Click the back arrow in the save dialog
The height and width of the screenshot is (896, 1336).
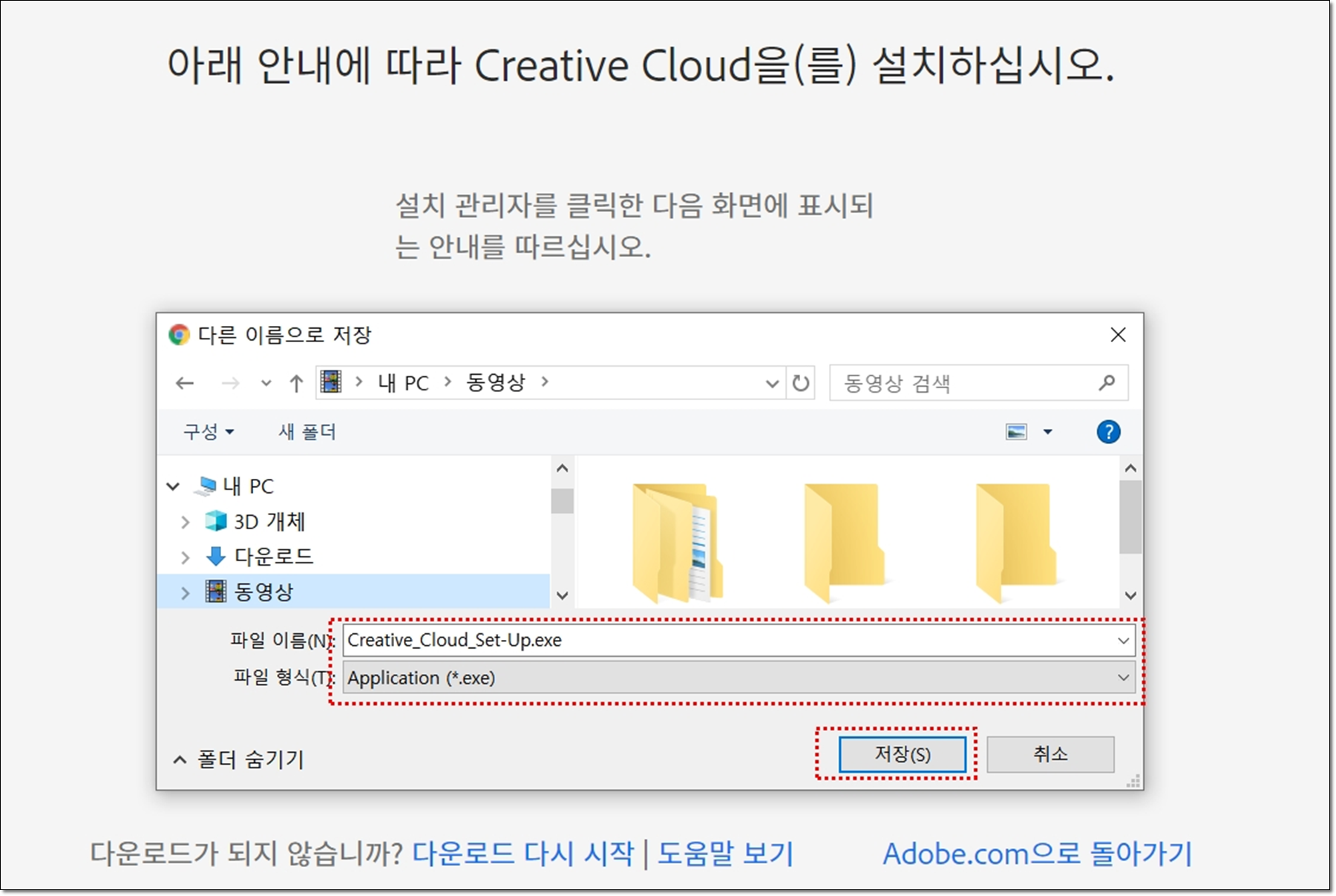185,383
